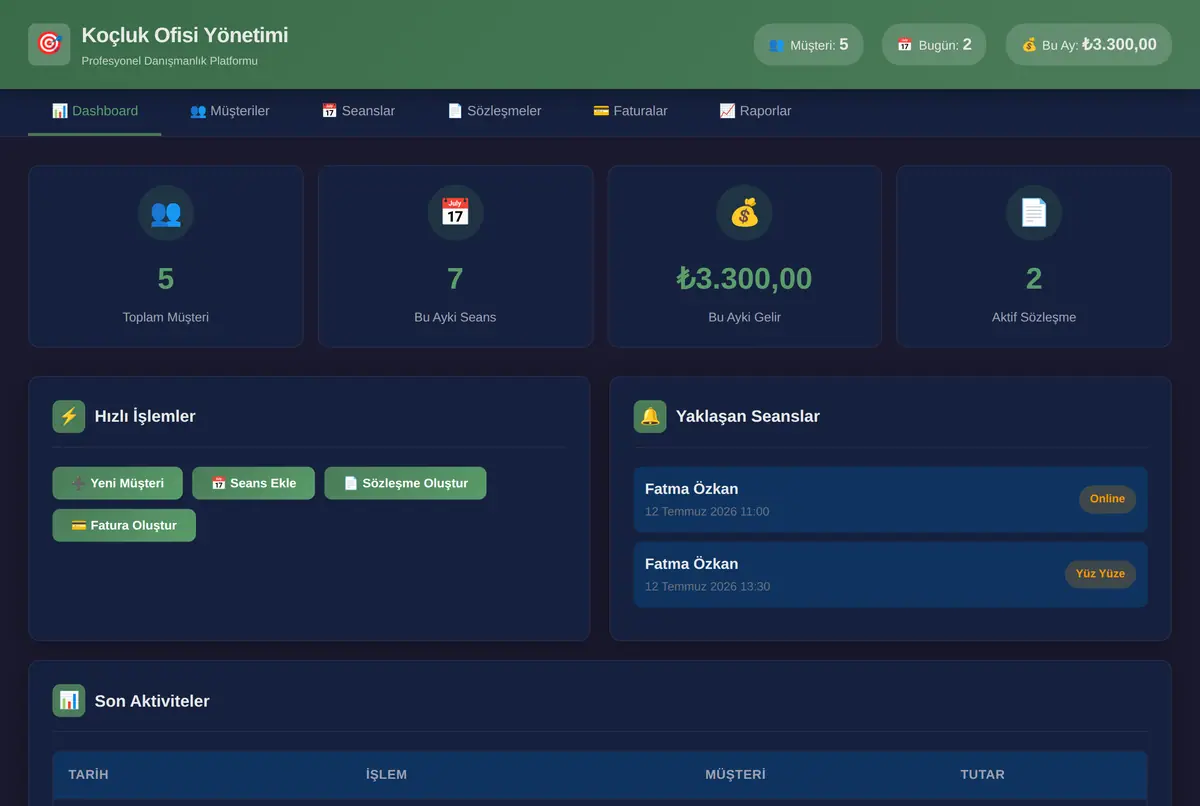Click the Fatura Oluştur button
1200x806 pixels.
click(124, 525)
